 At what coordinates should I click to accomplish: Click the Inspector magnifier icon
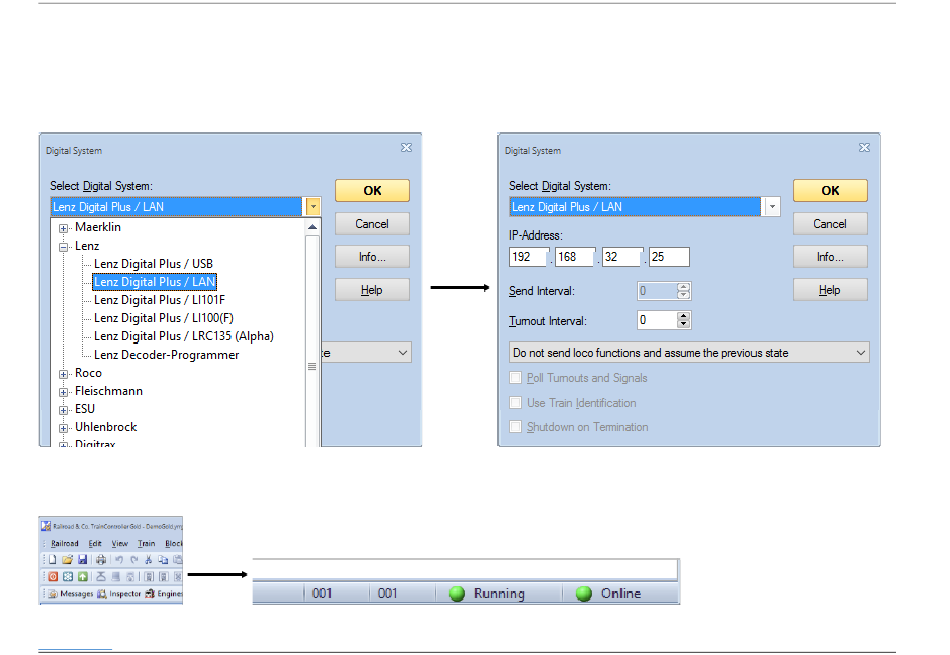click(x=102, y=594)
